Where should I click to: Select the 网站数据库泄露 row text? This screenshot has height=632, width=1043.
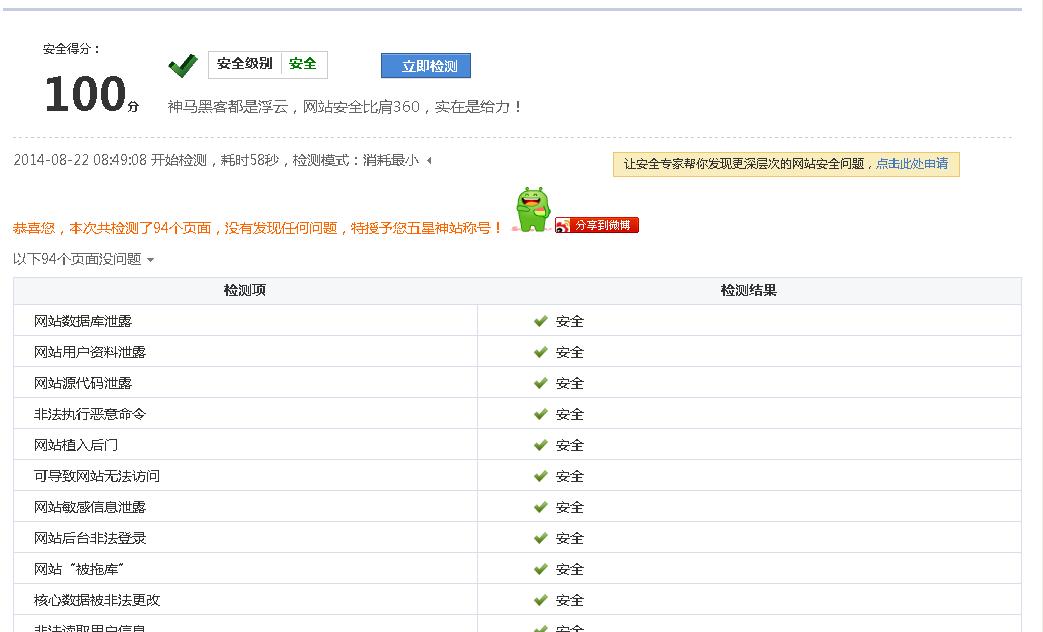click(83, 321)
